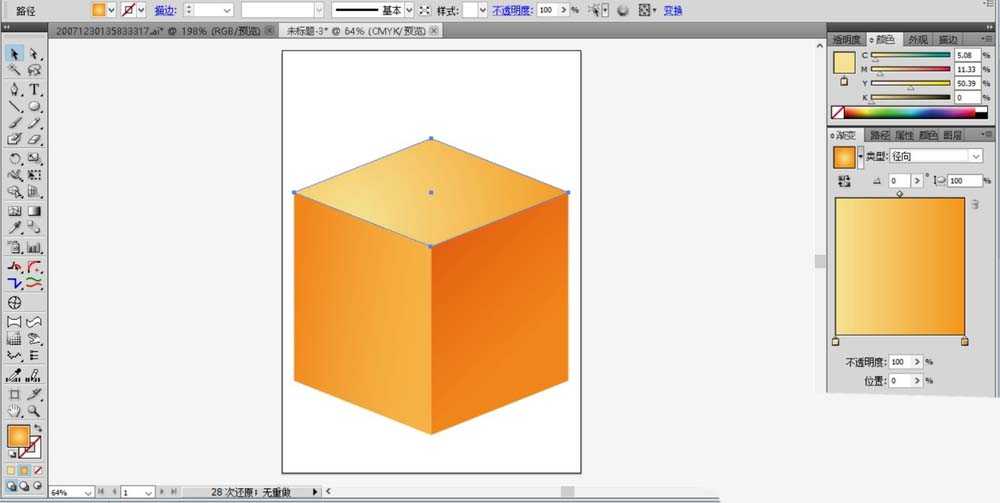Open the 样式 style dropdown

coord(482,10)
